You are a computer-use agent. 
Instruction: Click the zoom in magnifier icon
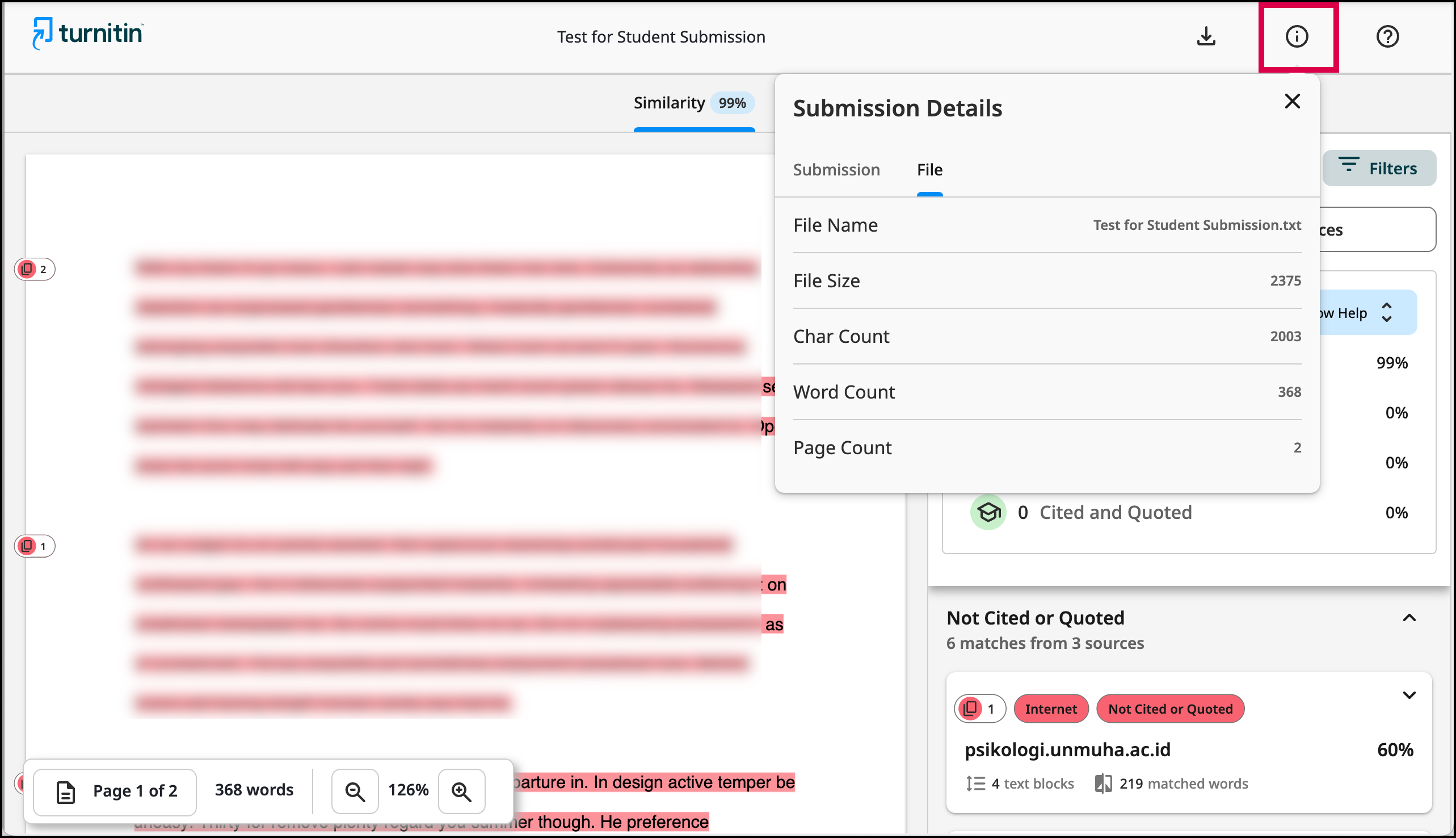click(461, 791)
